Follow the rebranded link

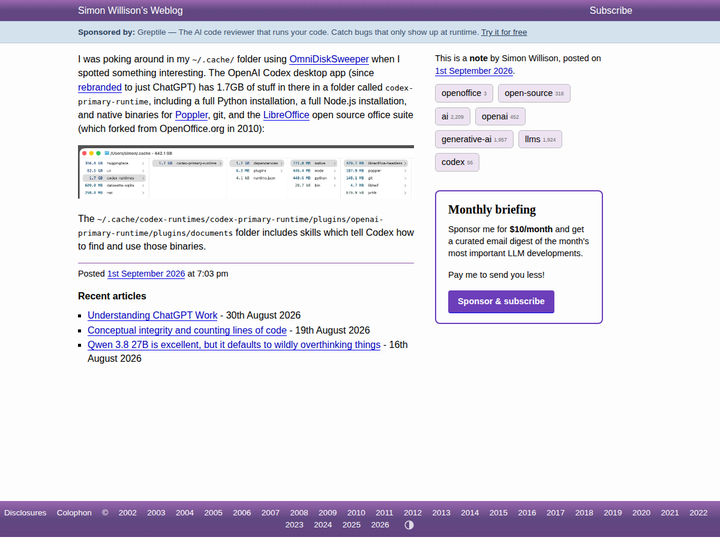(100, 87)
